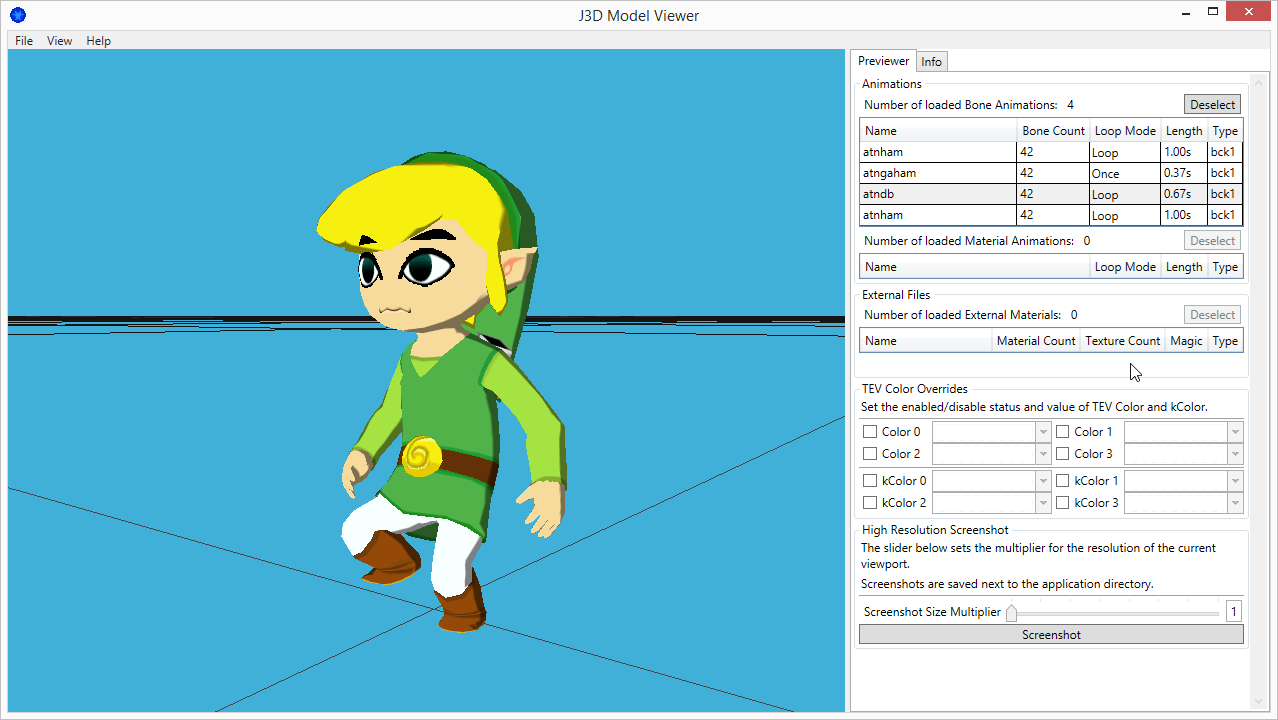
Task: Open the Color 1 value dropdown
Action: pyautogui.click(x=1236, y=431)
